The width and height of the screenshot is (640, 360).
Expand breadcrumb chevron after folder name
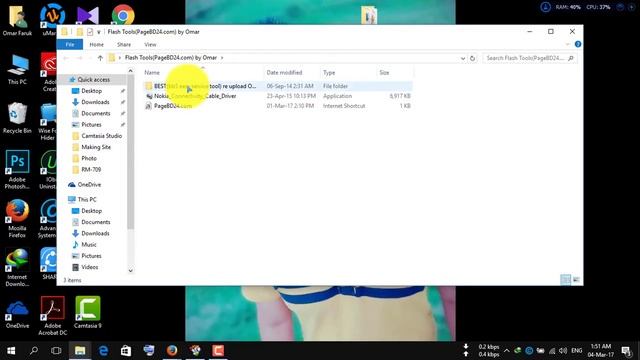coord(222,58)
